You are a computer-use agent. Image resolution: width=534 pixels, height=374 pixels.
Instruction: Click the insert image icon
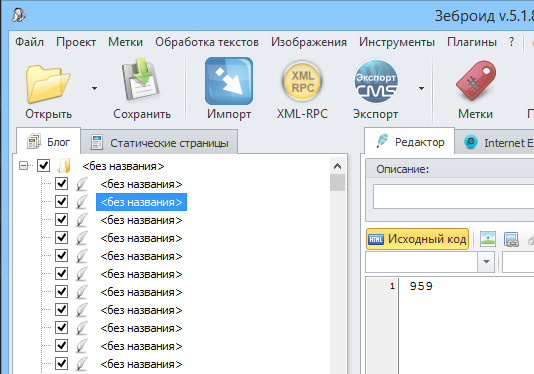coord(488,239)
